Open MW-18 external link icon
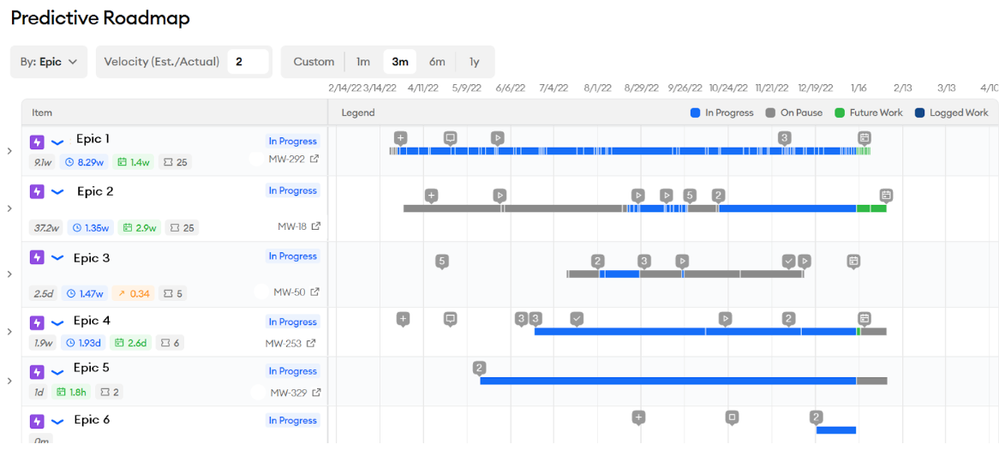Screen dimensions: 999x464 315,226
